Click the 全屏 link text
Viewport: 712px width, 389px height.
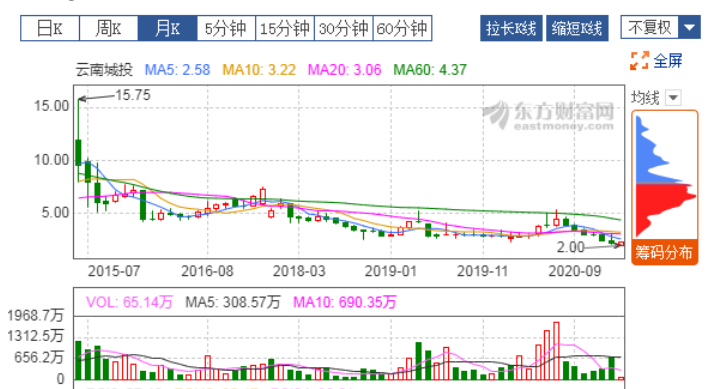pos(668,60)
